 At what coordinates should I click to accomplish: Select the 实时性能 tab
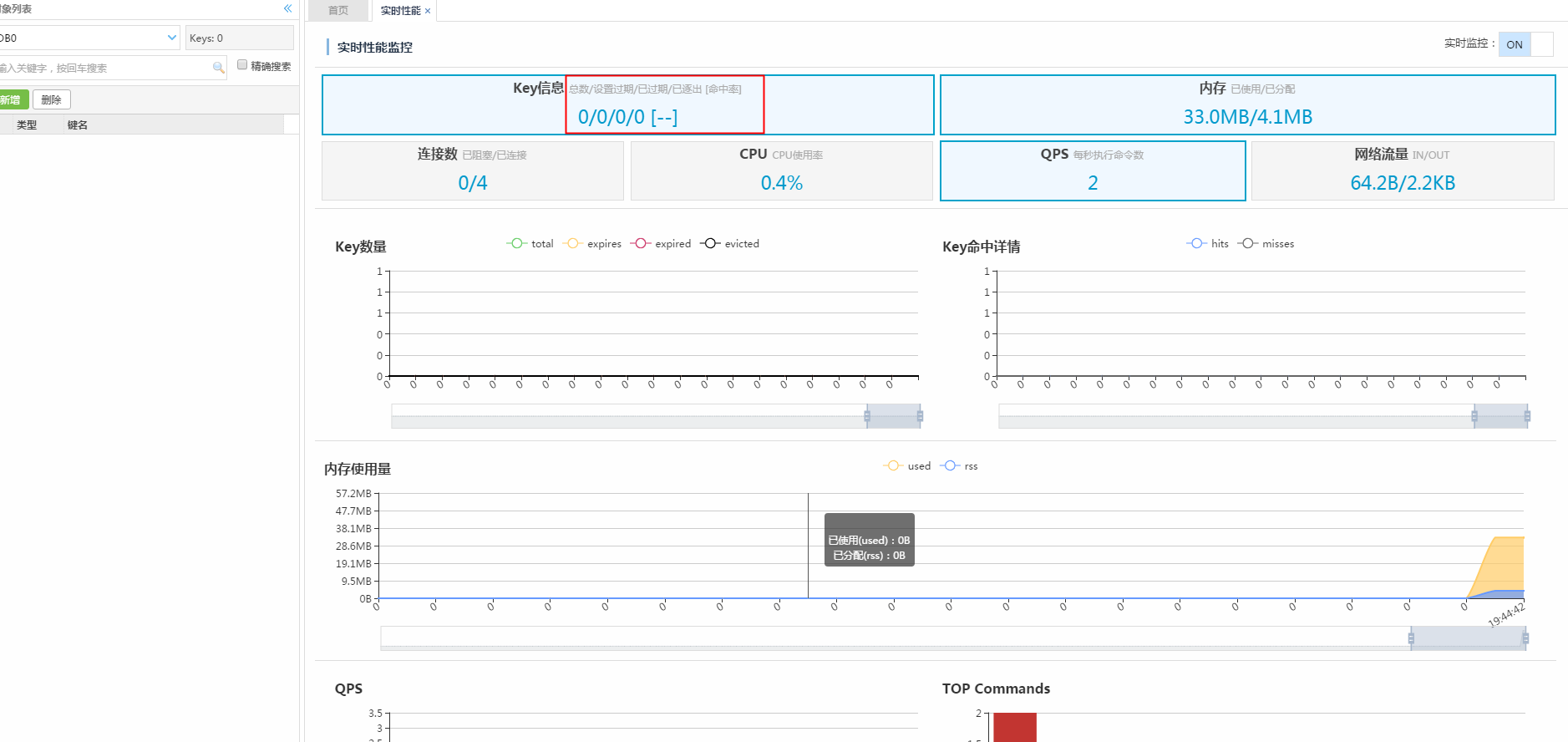click(400, 11)
